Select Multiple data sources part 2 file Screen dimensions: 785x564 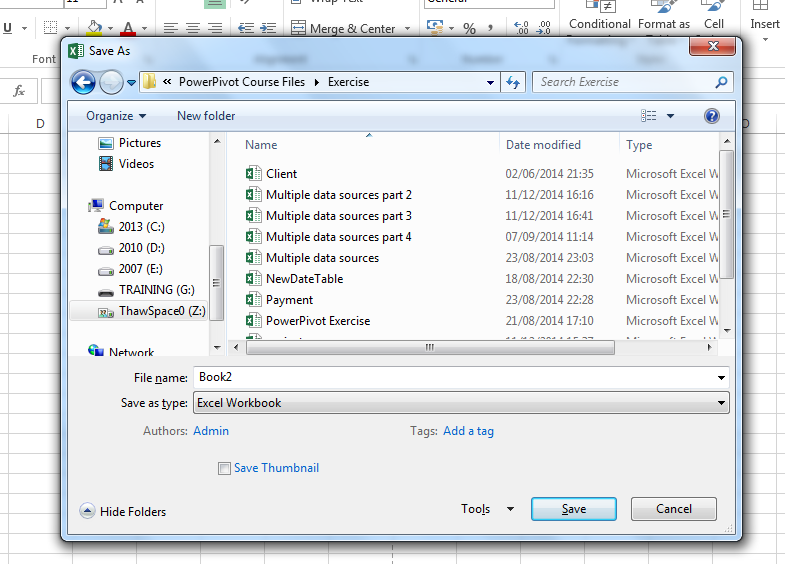[338, 195]
